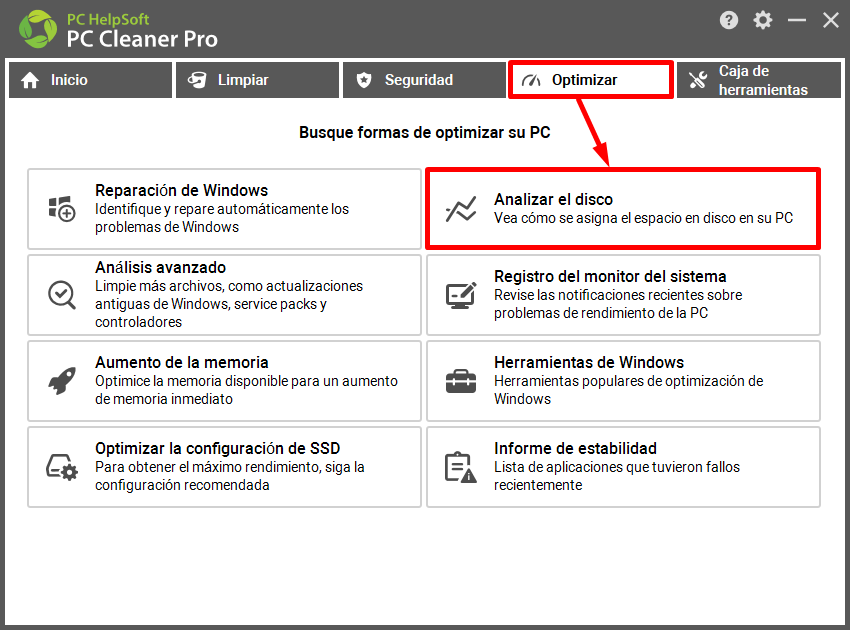The image size is (850, 630).
Task: Open the Caja de herramientas tab
Action: click(759, 80)
